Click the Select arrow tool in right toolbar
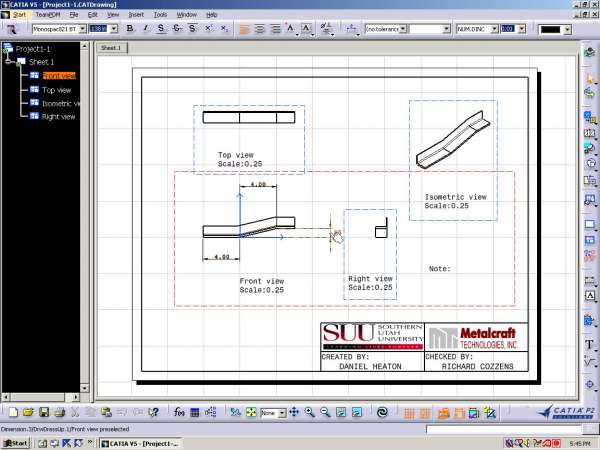 point(590,79)
